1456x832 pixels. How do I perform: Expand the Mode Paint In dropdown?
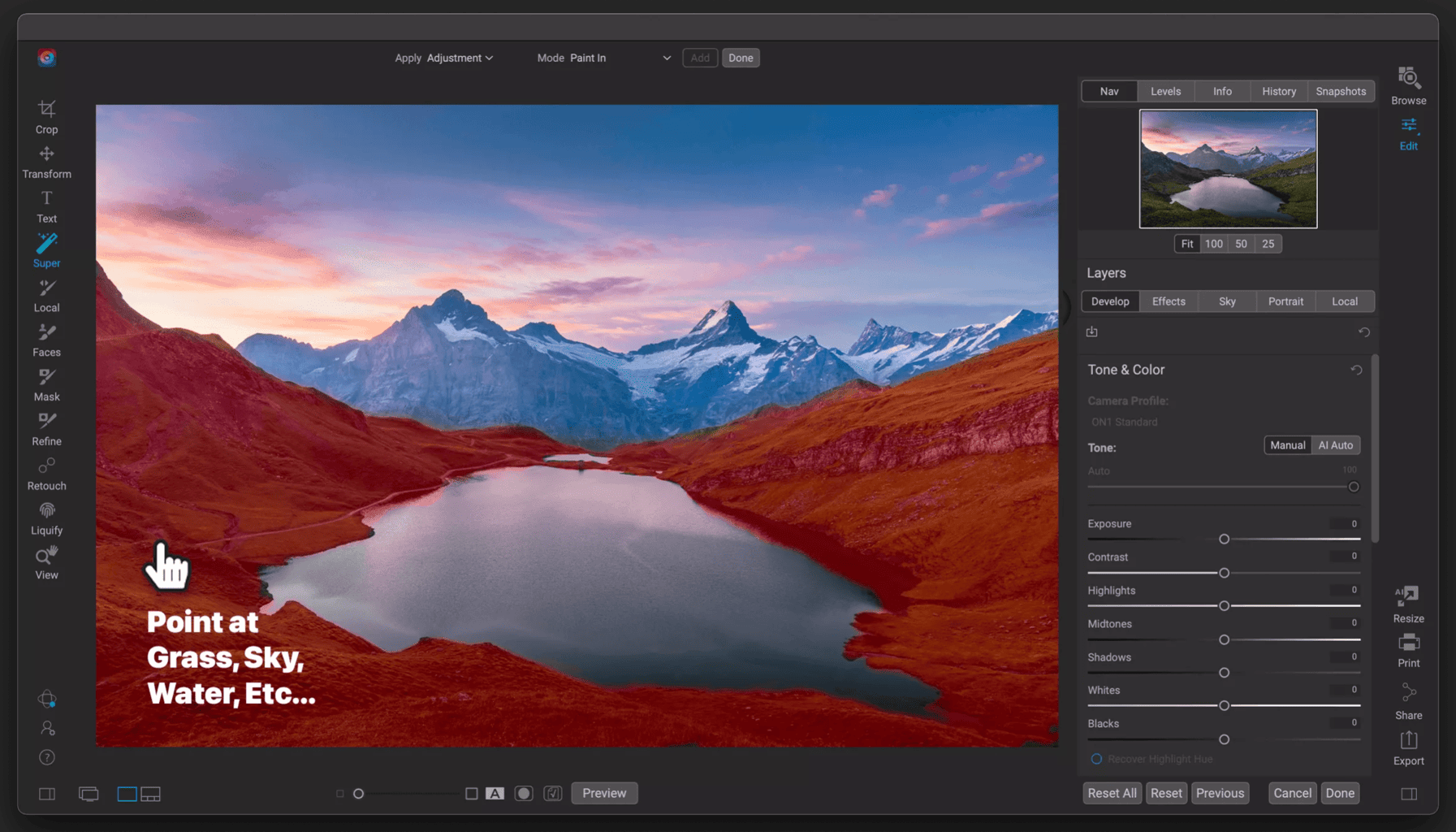620,58
